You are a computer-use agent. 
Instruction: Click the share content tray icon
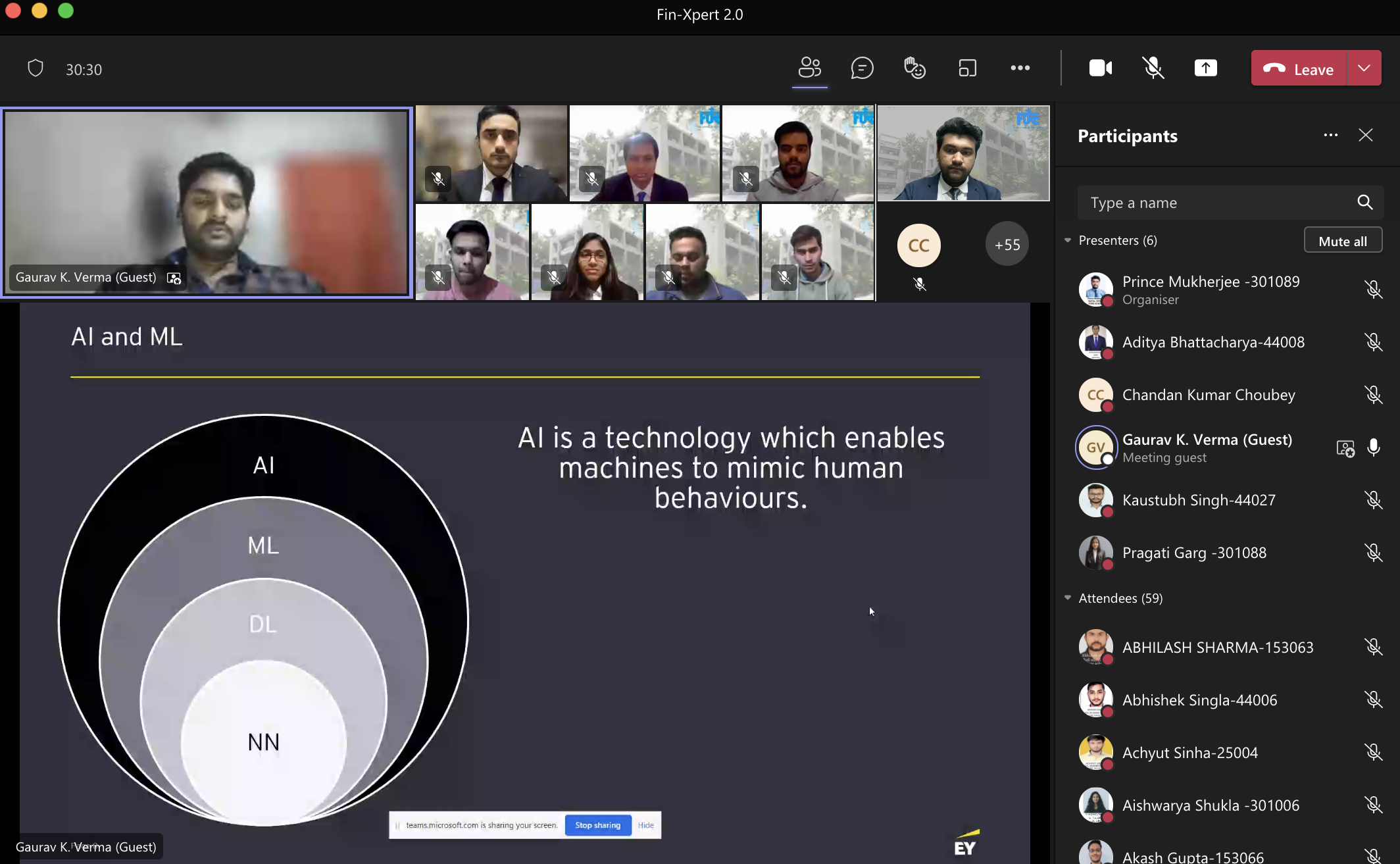(1206, 68)
